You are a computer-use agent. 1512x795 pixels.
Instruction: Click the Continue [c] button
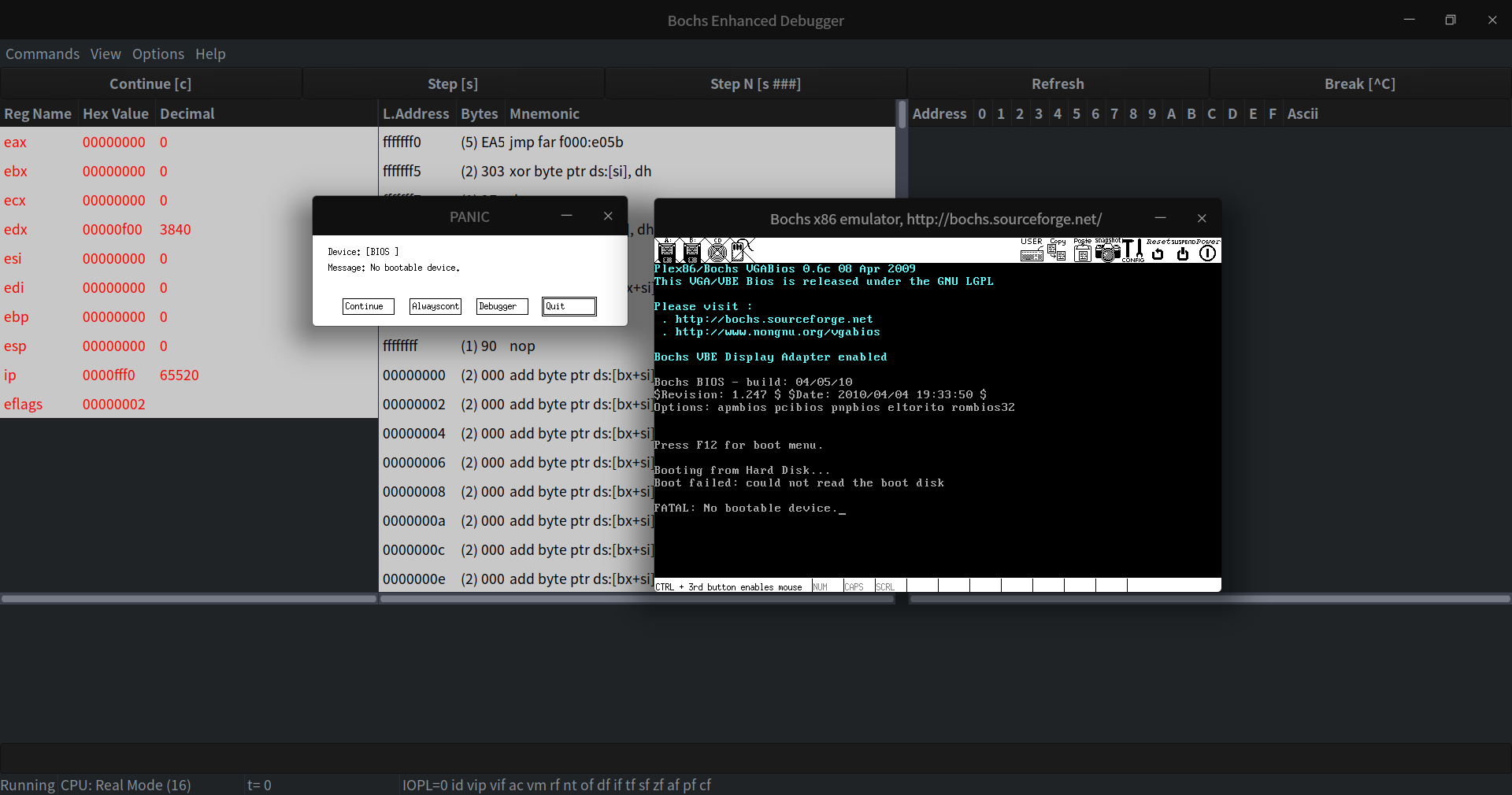[150, 83]
